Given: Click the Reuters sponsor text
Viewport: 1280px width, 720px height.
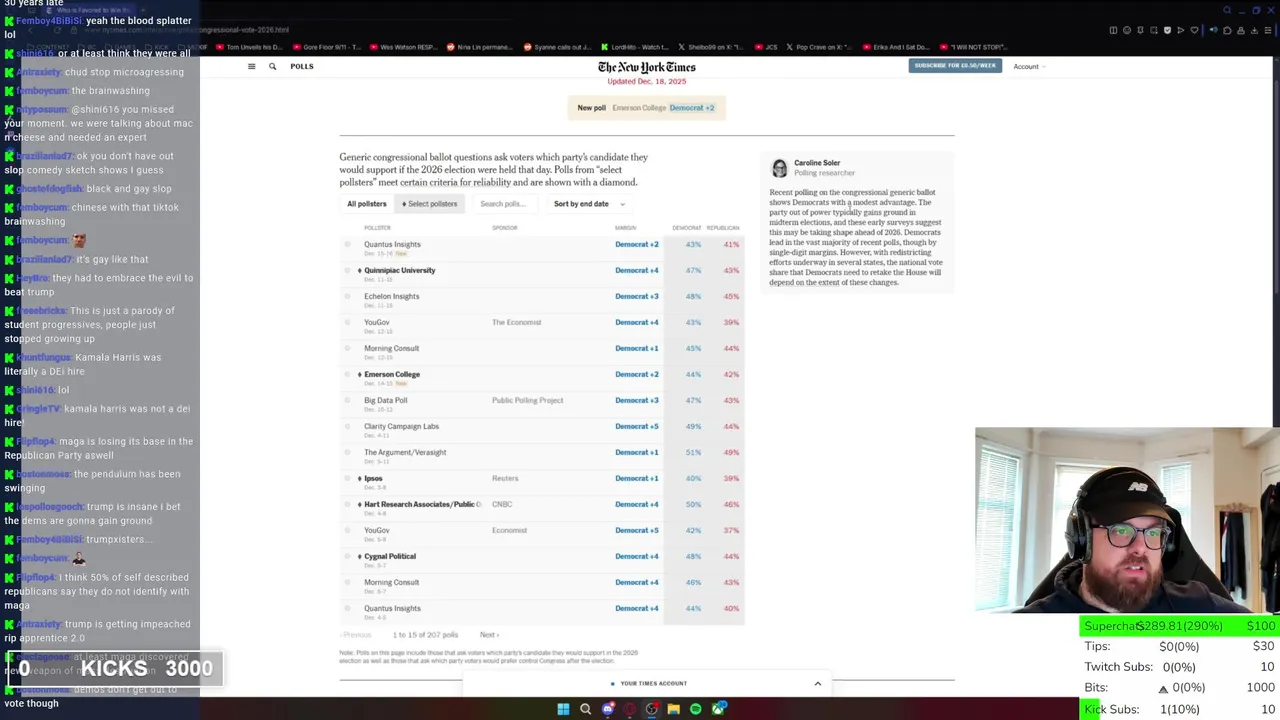Looking at the screenshot, I should 504,478.
